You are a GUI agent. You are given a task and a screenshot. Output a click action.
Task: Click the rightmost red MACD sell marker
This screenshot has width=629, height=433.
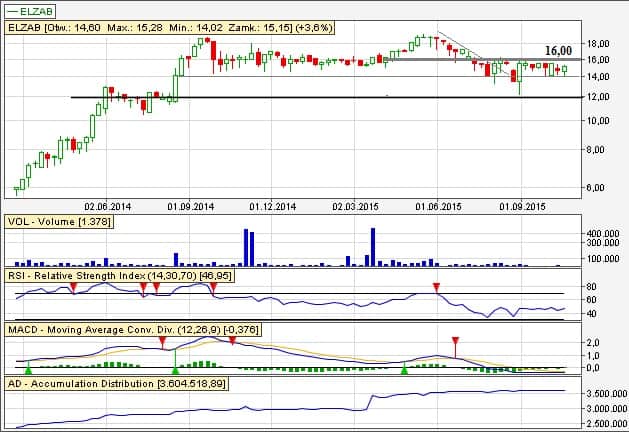(456, 341)
